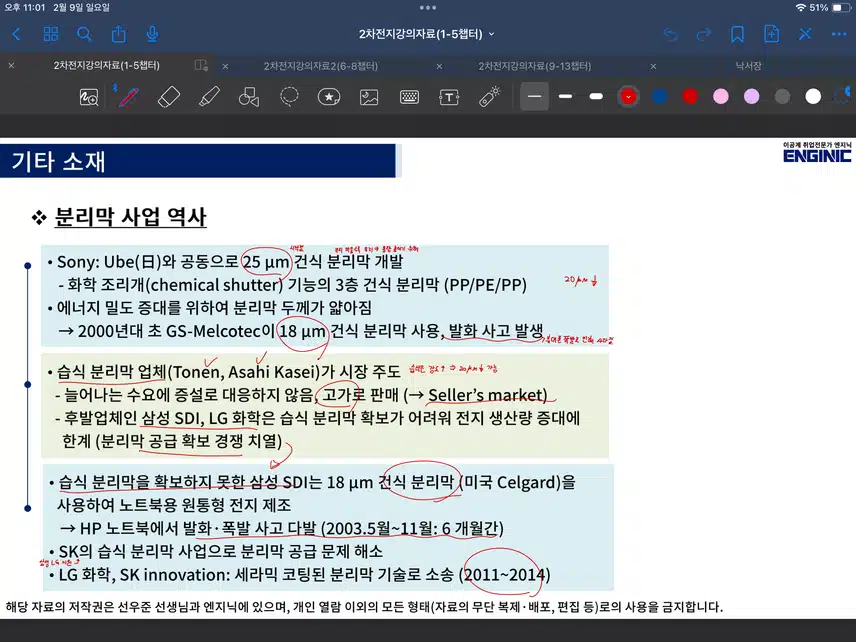The height and width of the screenshot is (642, 856).
Task: Tap the text chemical shutter
Action: click(x=215, y=285)
